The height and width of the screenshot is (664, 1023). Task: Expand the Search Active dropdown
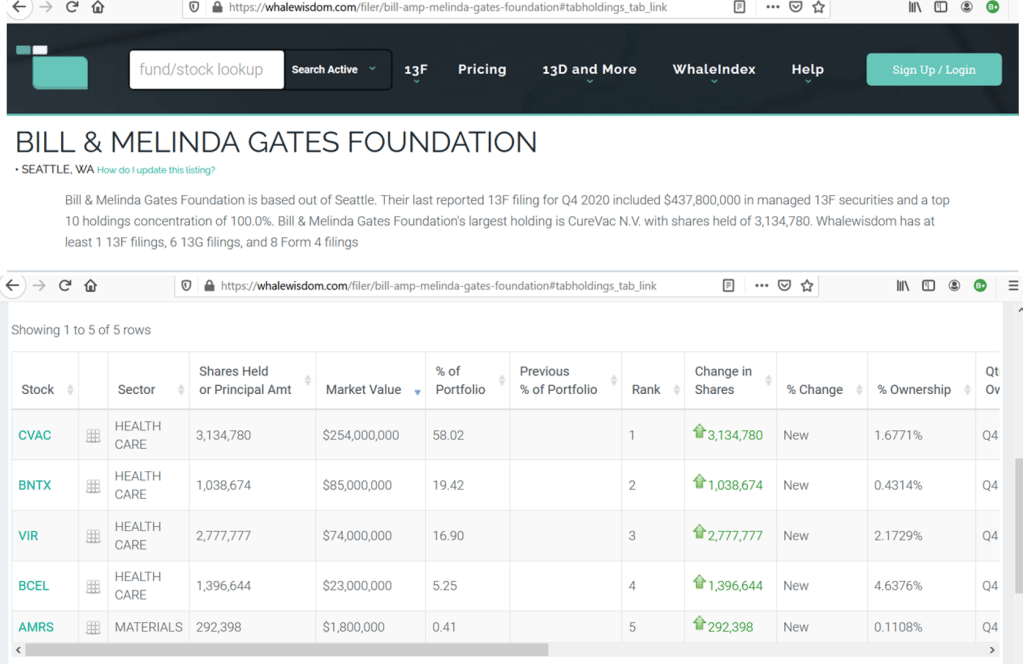click(x=336, y=70)
